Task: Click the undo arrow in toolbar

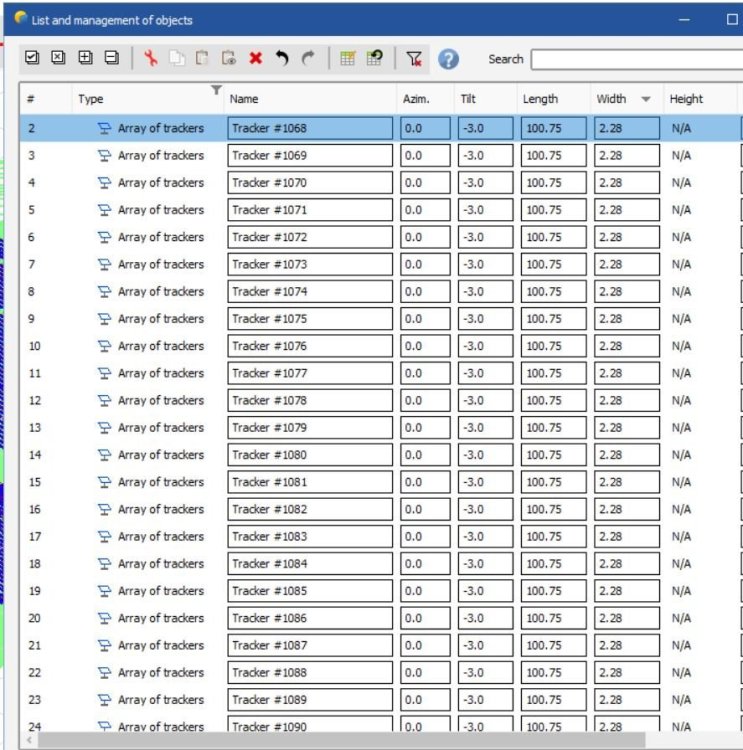Action: click(281, 59)
